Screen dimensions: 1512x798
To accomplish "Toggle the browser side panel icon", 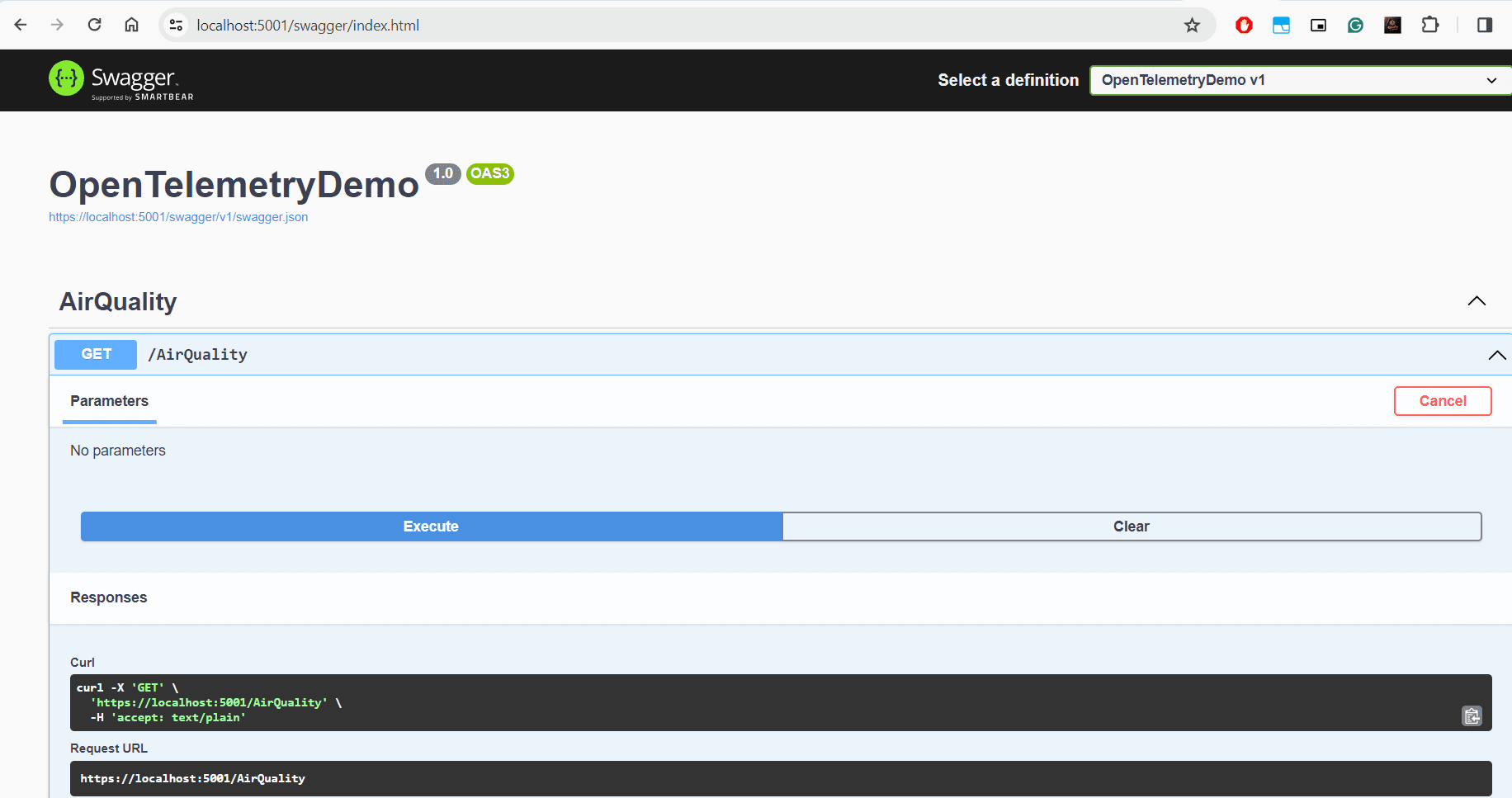I will tap(1483, 25).
